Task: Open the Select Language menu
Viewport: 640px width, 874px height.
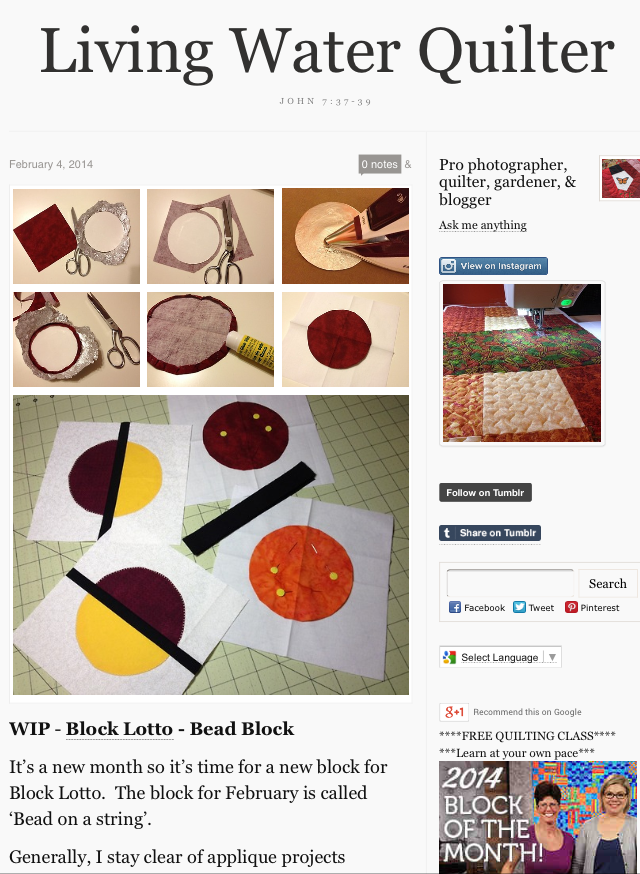Action: click(500, 657)
